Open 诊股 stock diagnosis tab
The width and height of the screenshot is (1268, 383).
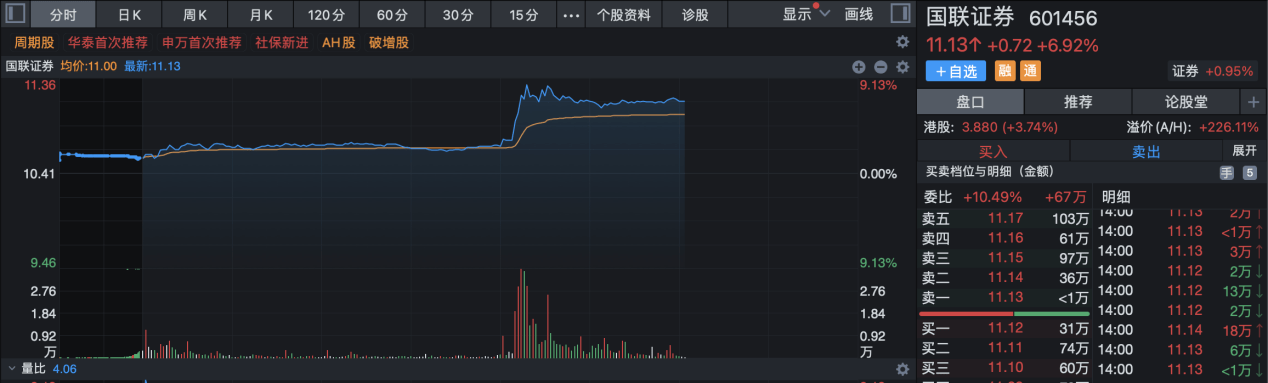coord(695,15)
